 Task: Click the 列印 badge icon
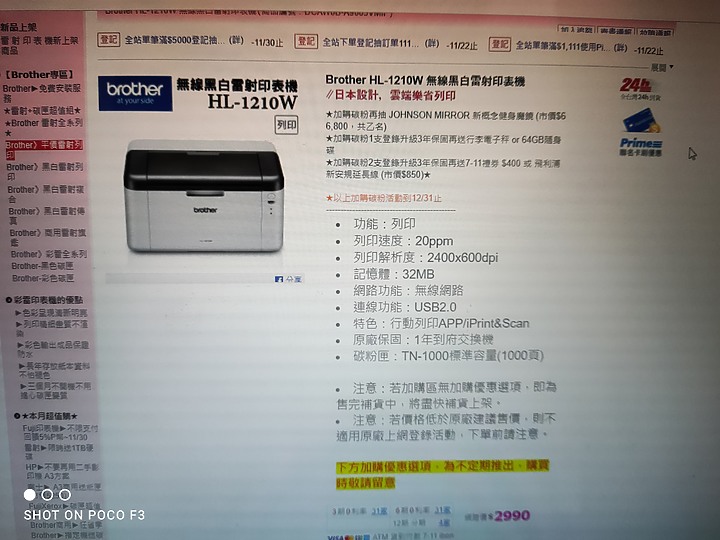click(x=287, y=124)
